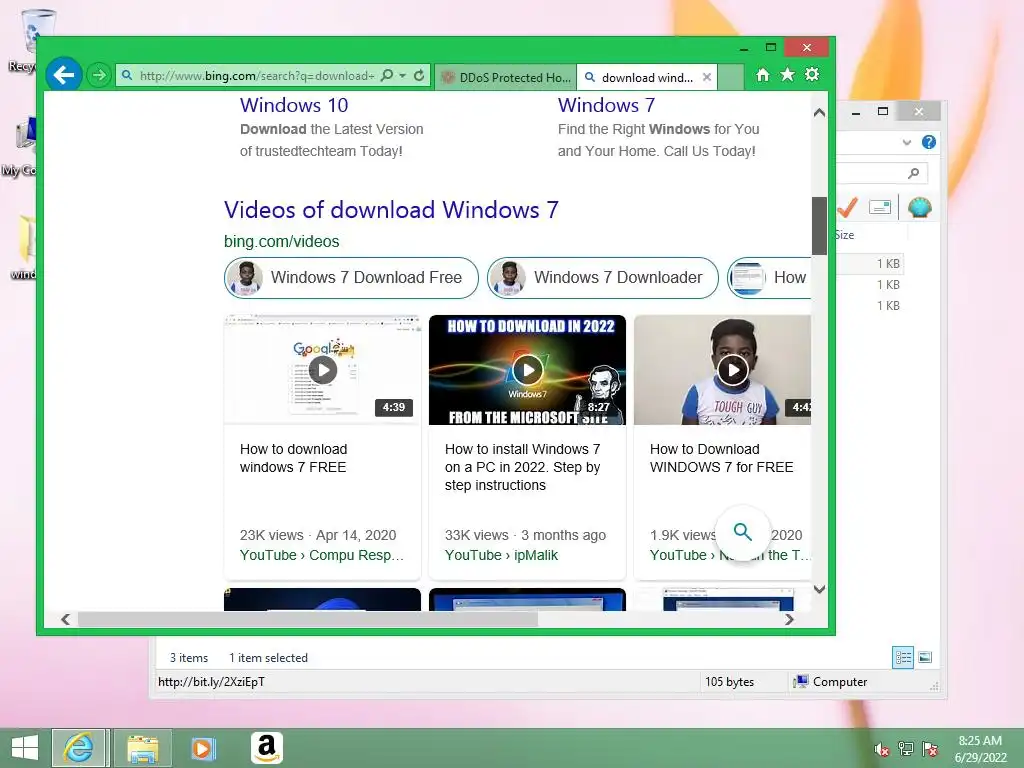Open Videos of download Windows 7 heading
Viewport: 1024px width, 768px height.
pos(391,210)
